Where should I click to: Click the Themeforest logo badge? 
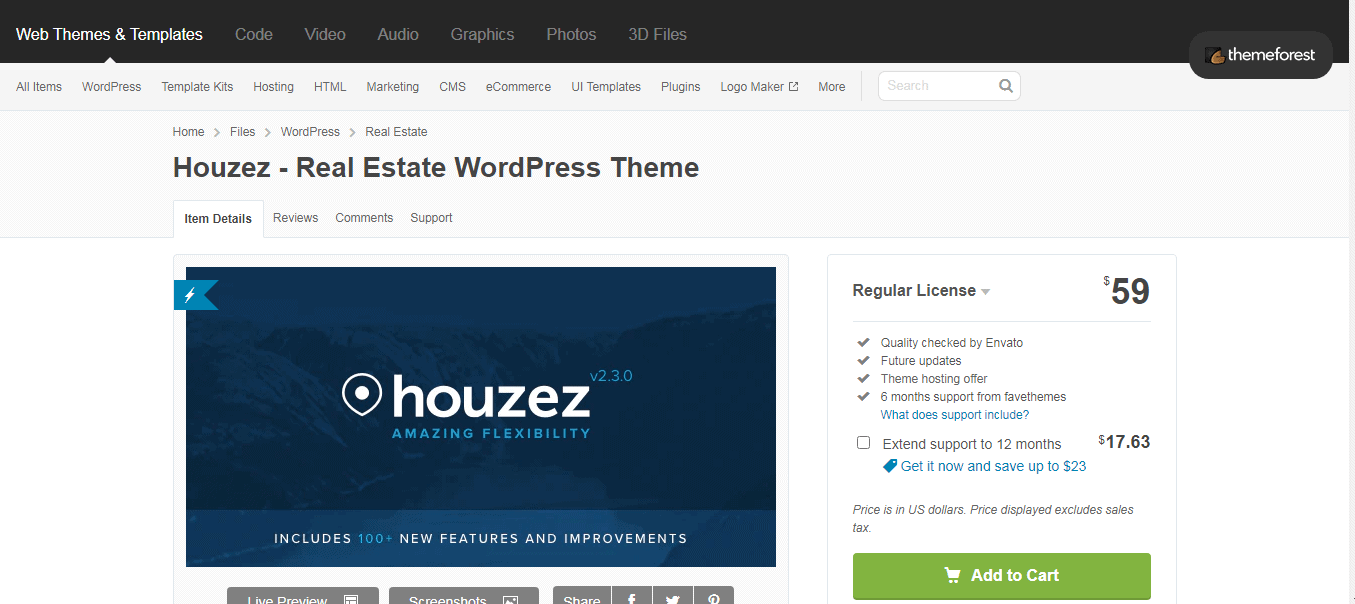1260,55
